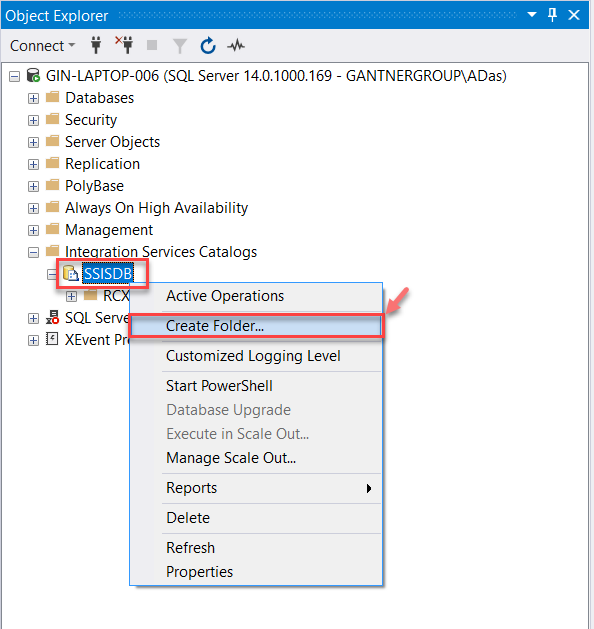
Task: Select the Management folder tree item
Action: (x=109, y=230)
